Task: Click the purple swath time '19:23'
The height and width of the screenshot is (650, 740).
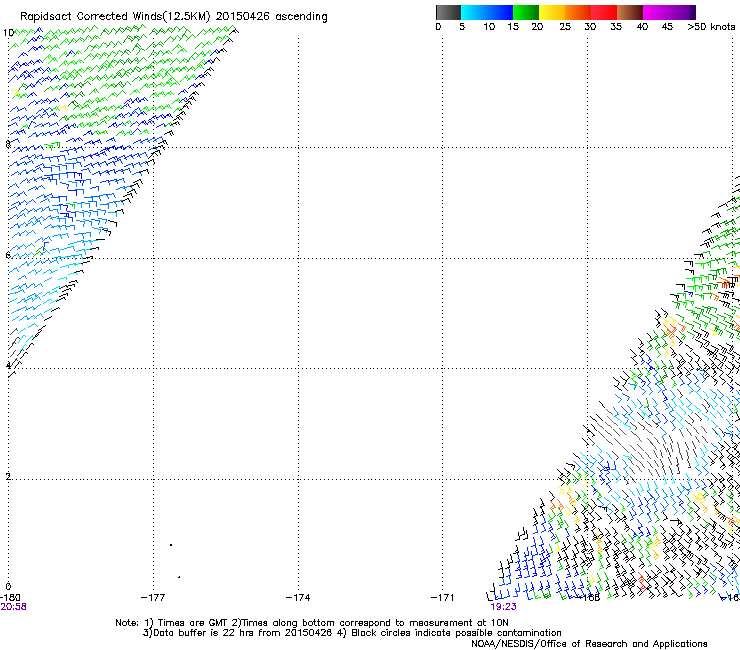Action: [x=503, y=607]
